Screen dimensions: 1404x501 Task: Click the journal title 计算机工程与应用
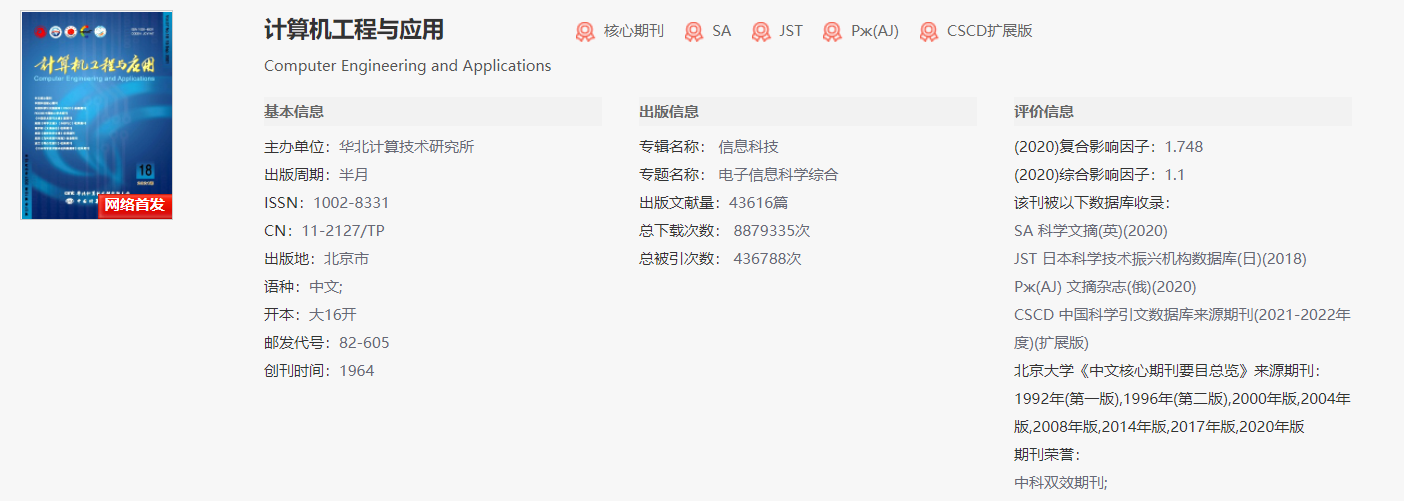pyautogui.click(x=354, y=30)
